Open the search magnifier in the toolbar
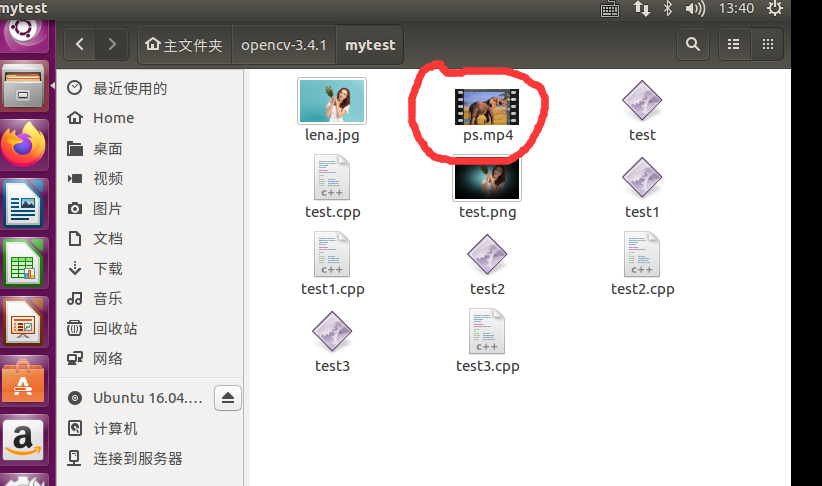The image size is (822, 486). (x=693, y=45)
